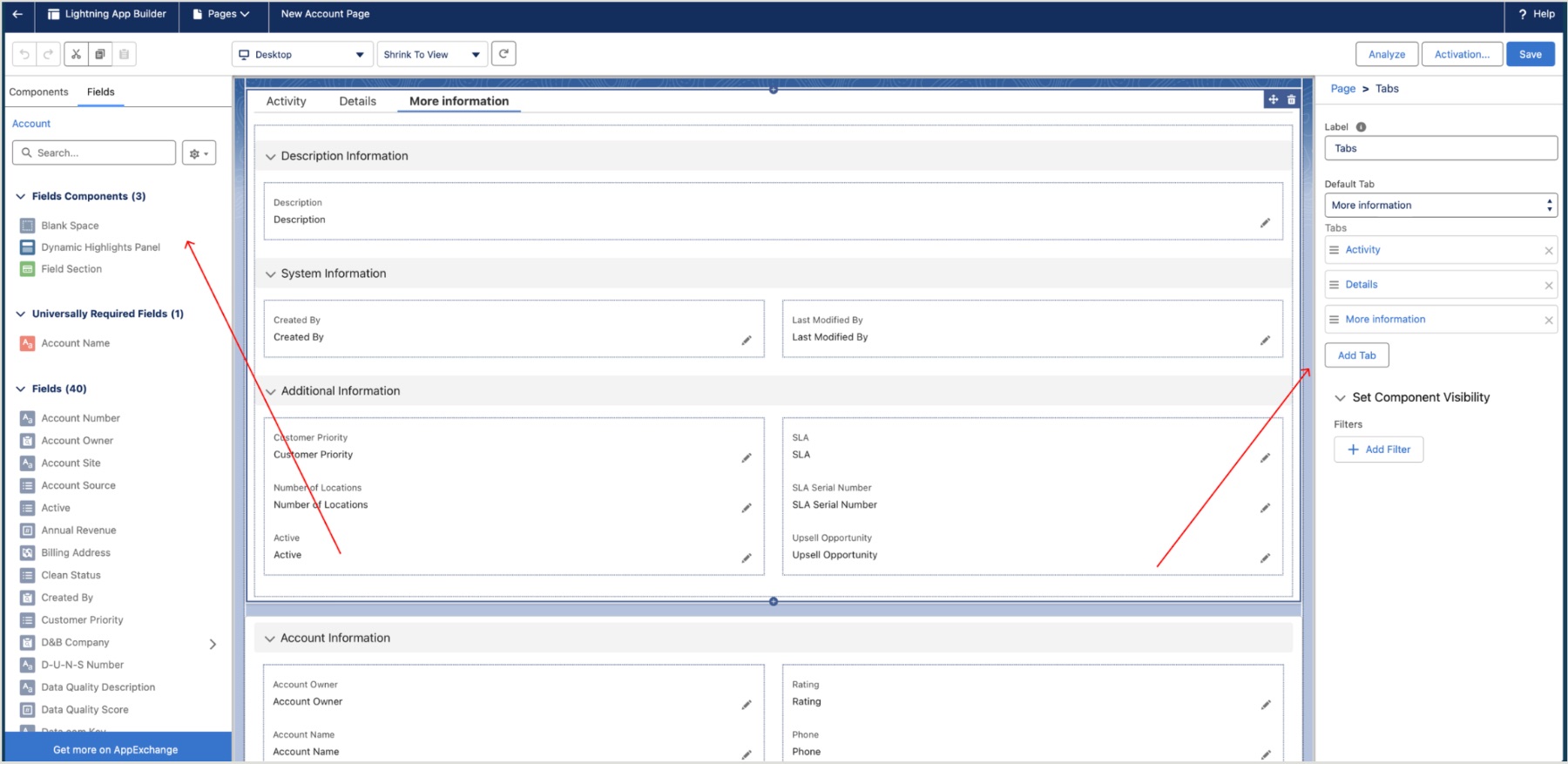Click the Label text field

[1441, 148]
